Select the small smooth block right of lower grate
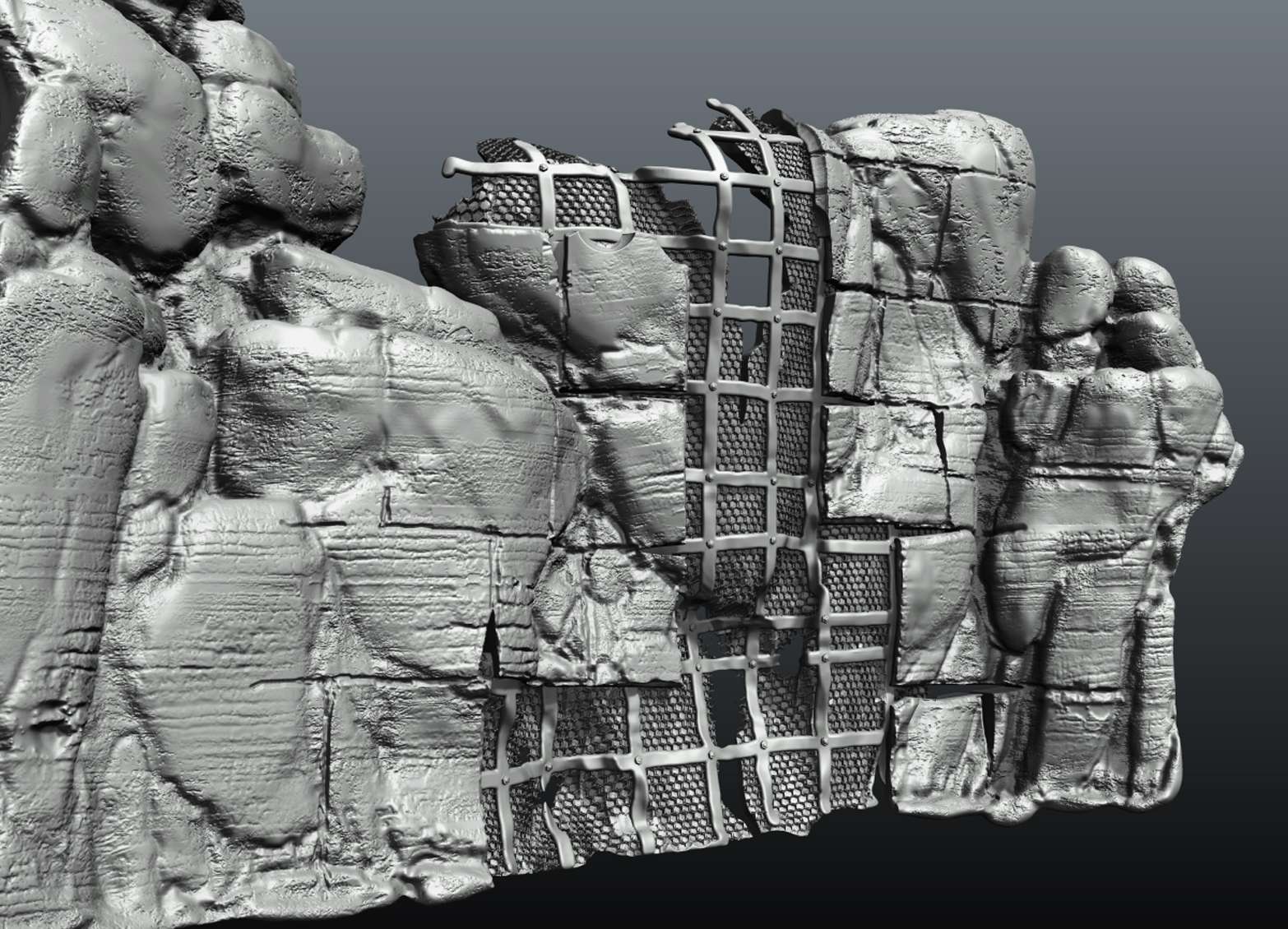Screen dimensions: 1288x929 (934, 604)
